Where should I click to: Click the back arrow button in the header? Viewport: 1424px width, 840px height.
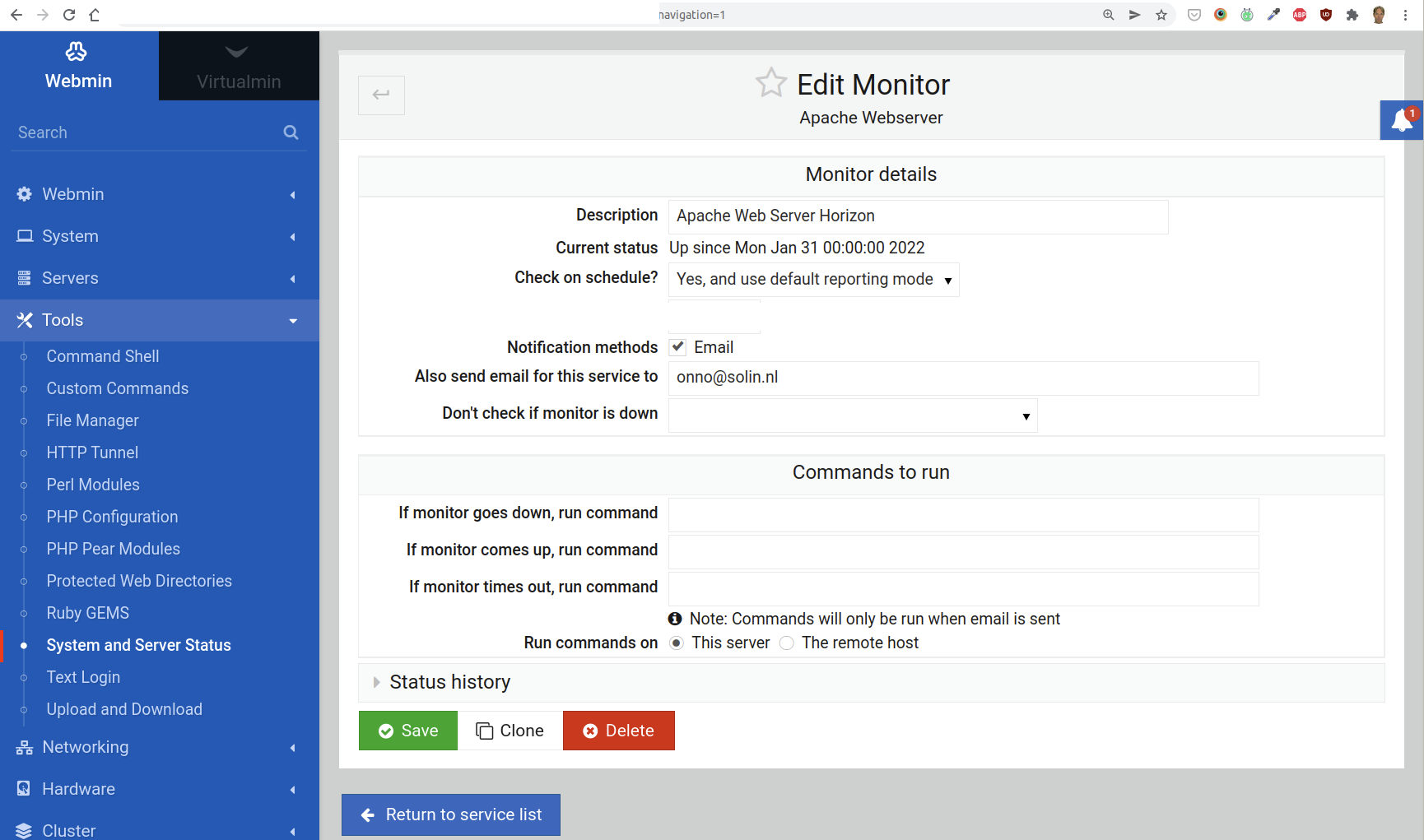(381, 95)
